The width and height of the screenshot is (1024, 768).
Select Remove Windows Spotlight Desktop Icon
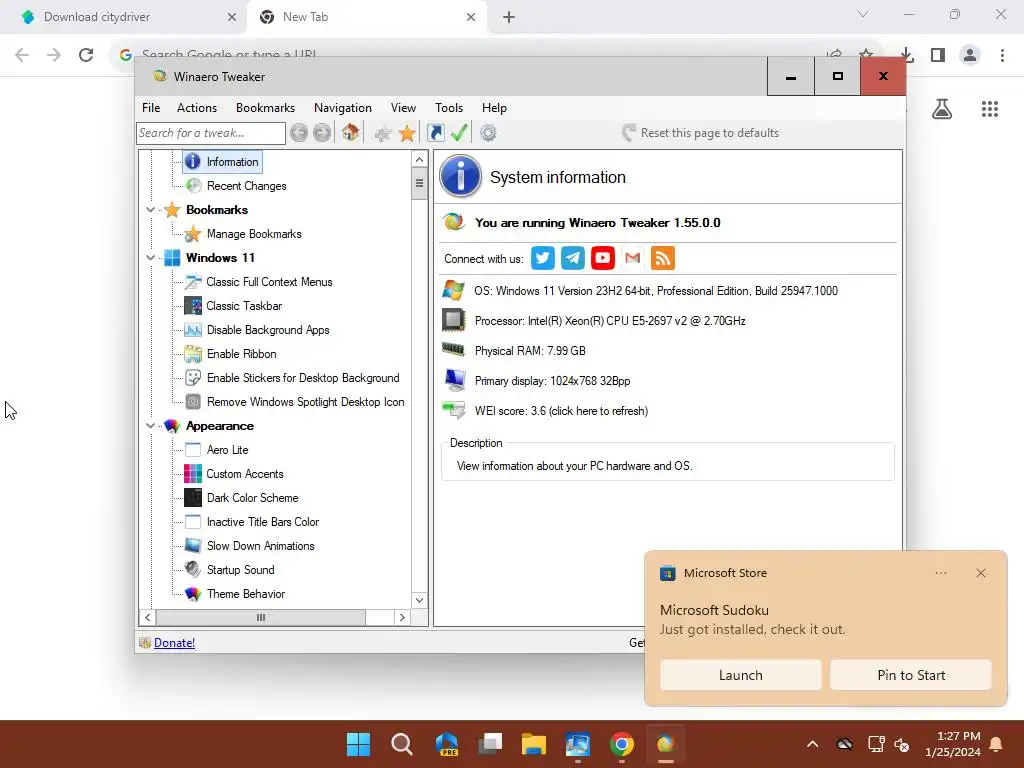[306, 402]
